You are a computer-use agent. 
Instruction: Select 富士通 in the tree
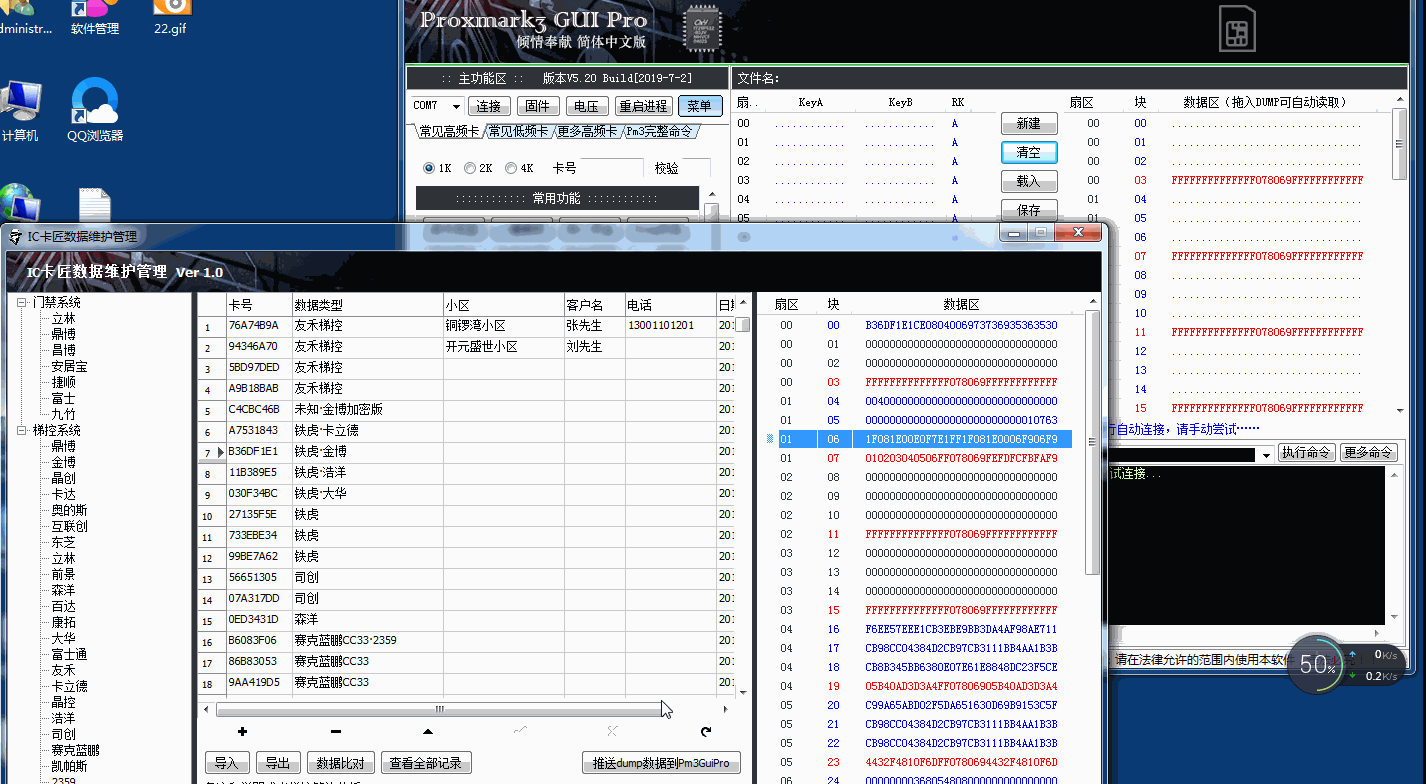70,654
